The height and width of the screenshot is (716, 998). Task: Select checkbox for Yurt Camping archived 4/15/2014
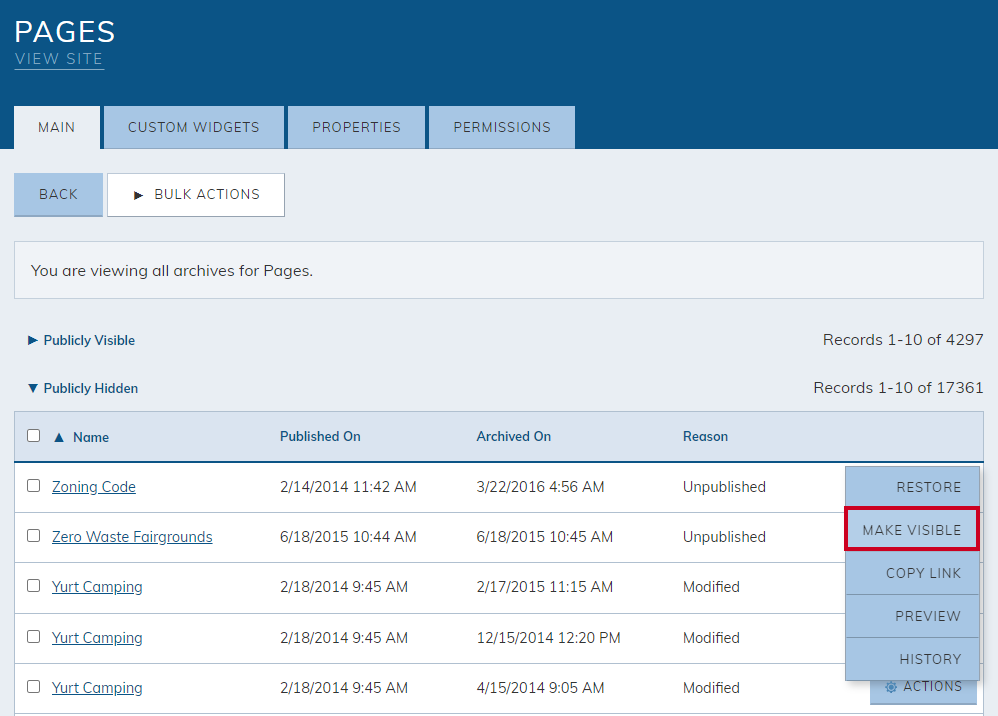click(34, 687)
